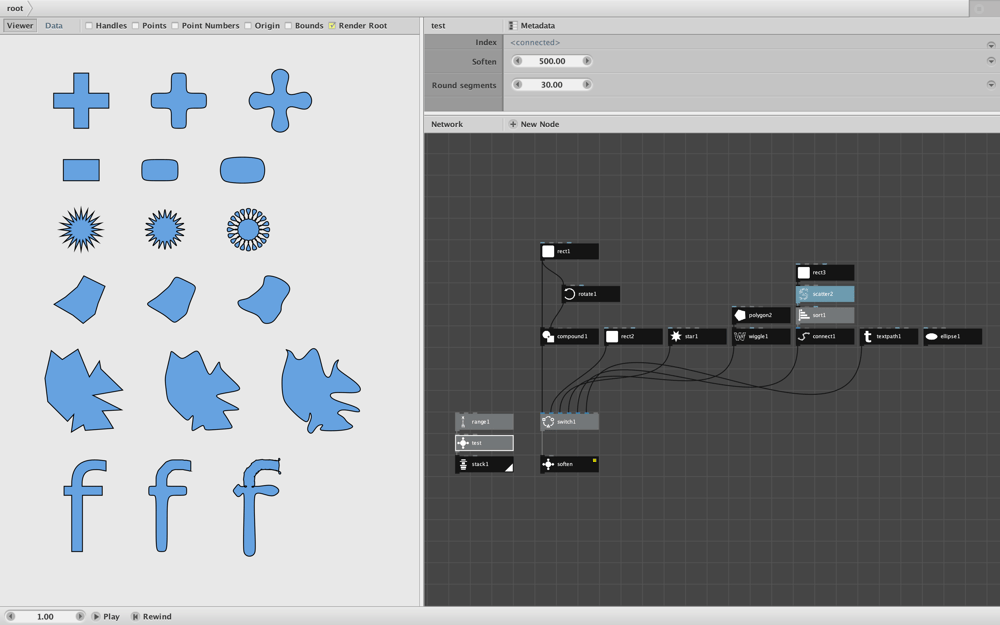This screenshot has width=1000, height=625.
Task: Open the Metadata panel
Action: 532,26
